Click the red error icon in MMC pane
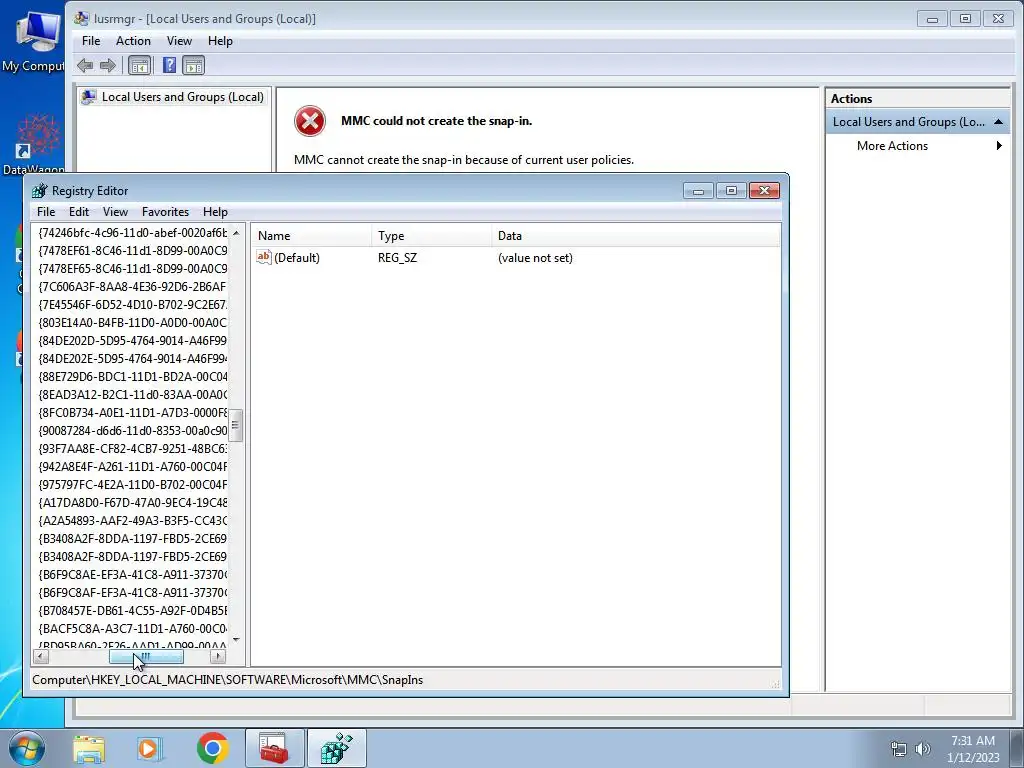 click(x=310, y=121)
